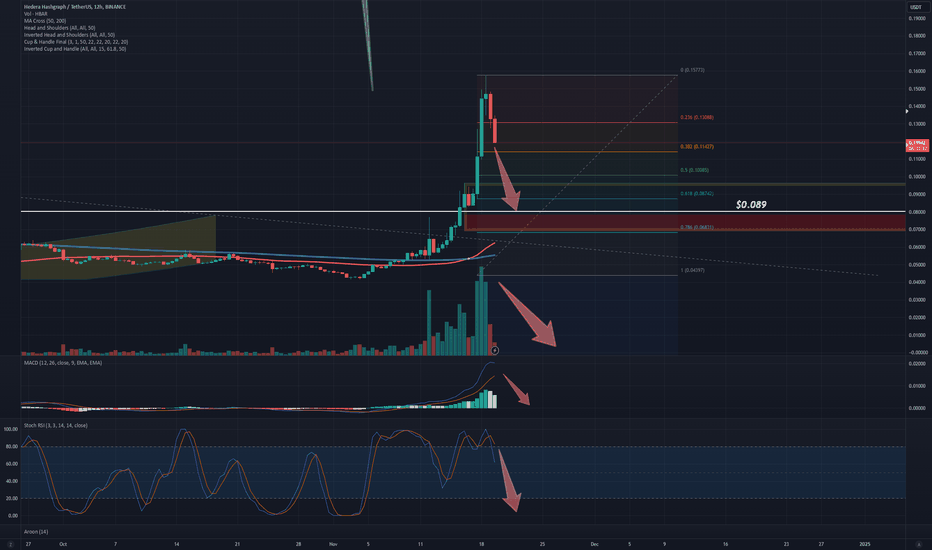Click the Fib 1 (0.04397) level label

[x=692, y=271]
